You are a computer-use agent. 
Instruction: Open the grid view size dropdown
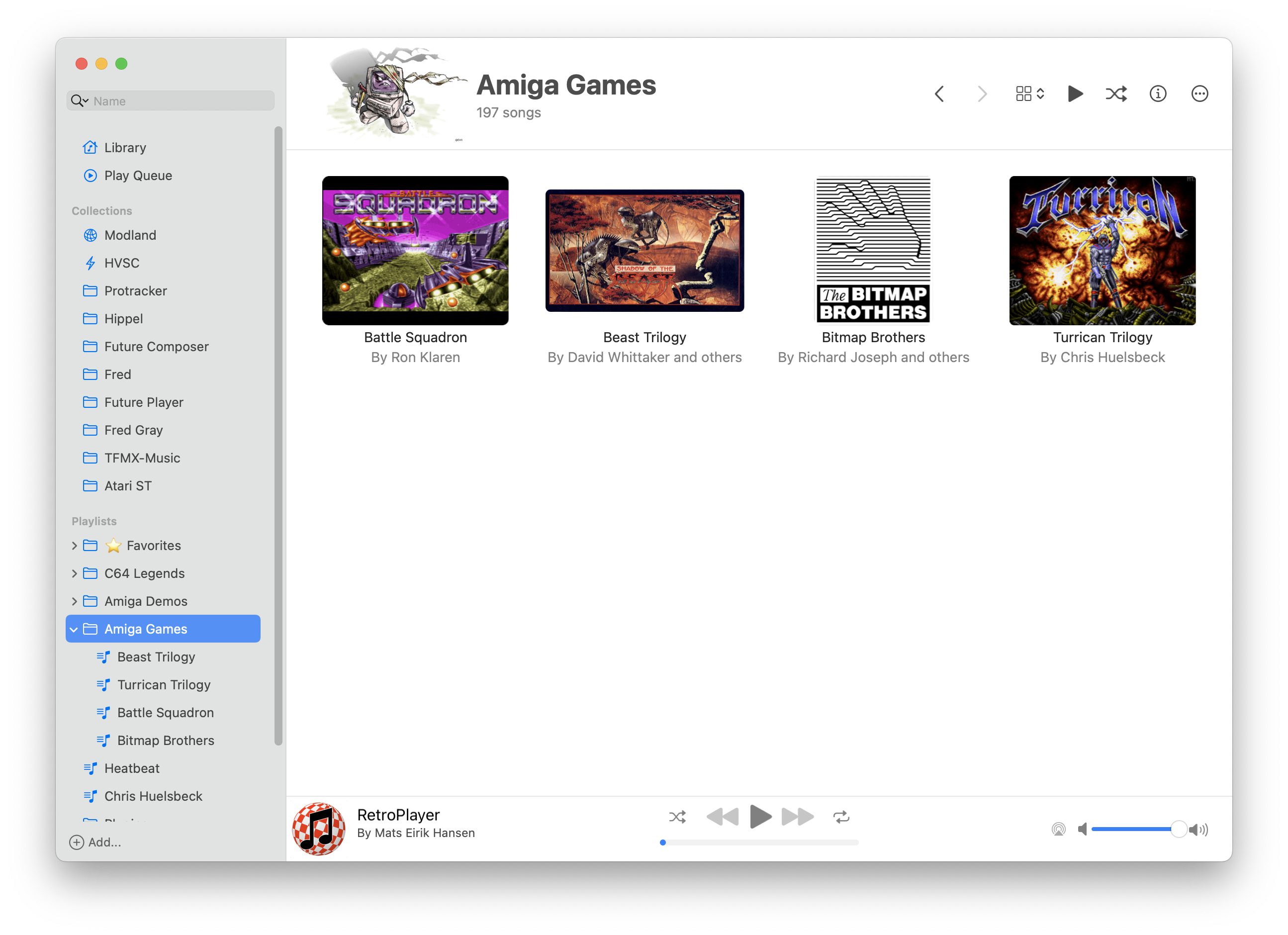[1029, 93]
